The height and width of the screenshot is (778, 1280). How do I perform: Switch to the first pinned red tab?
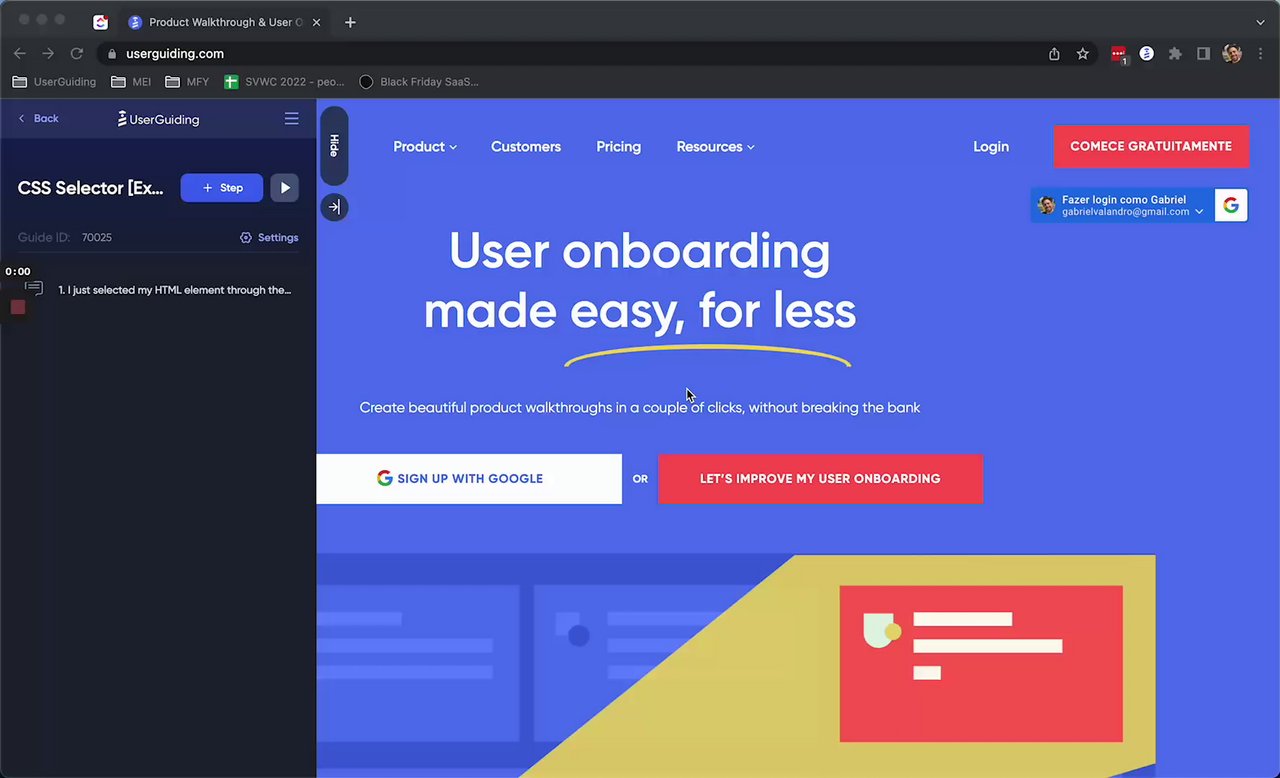coord(100,22)
